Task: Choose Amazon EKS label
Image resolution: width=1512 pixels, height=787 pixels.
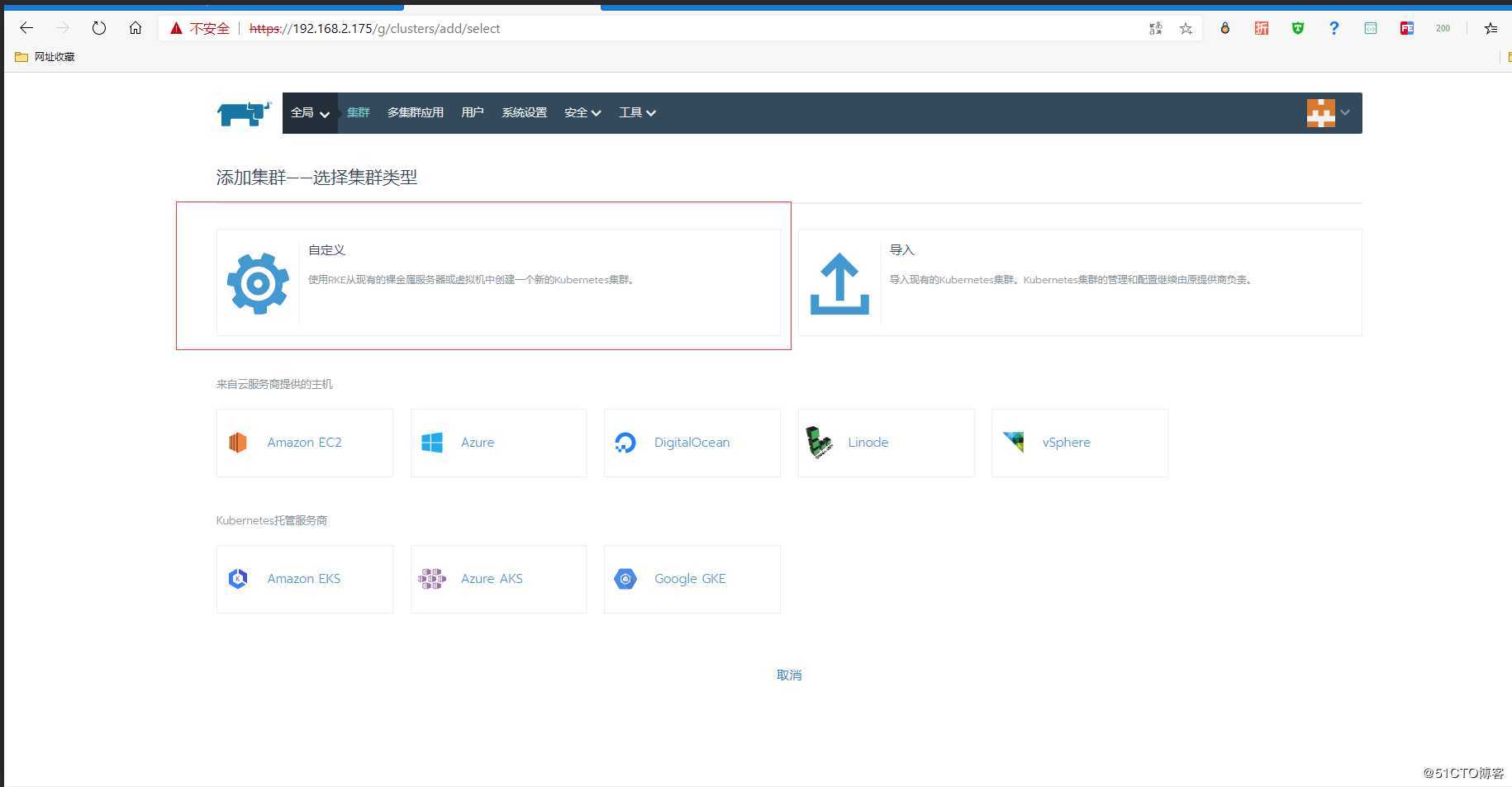Action: pyautogui.click(x=304, y=579)
